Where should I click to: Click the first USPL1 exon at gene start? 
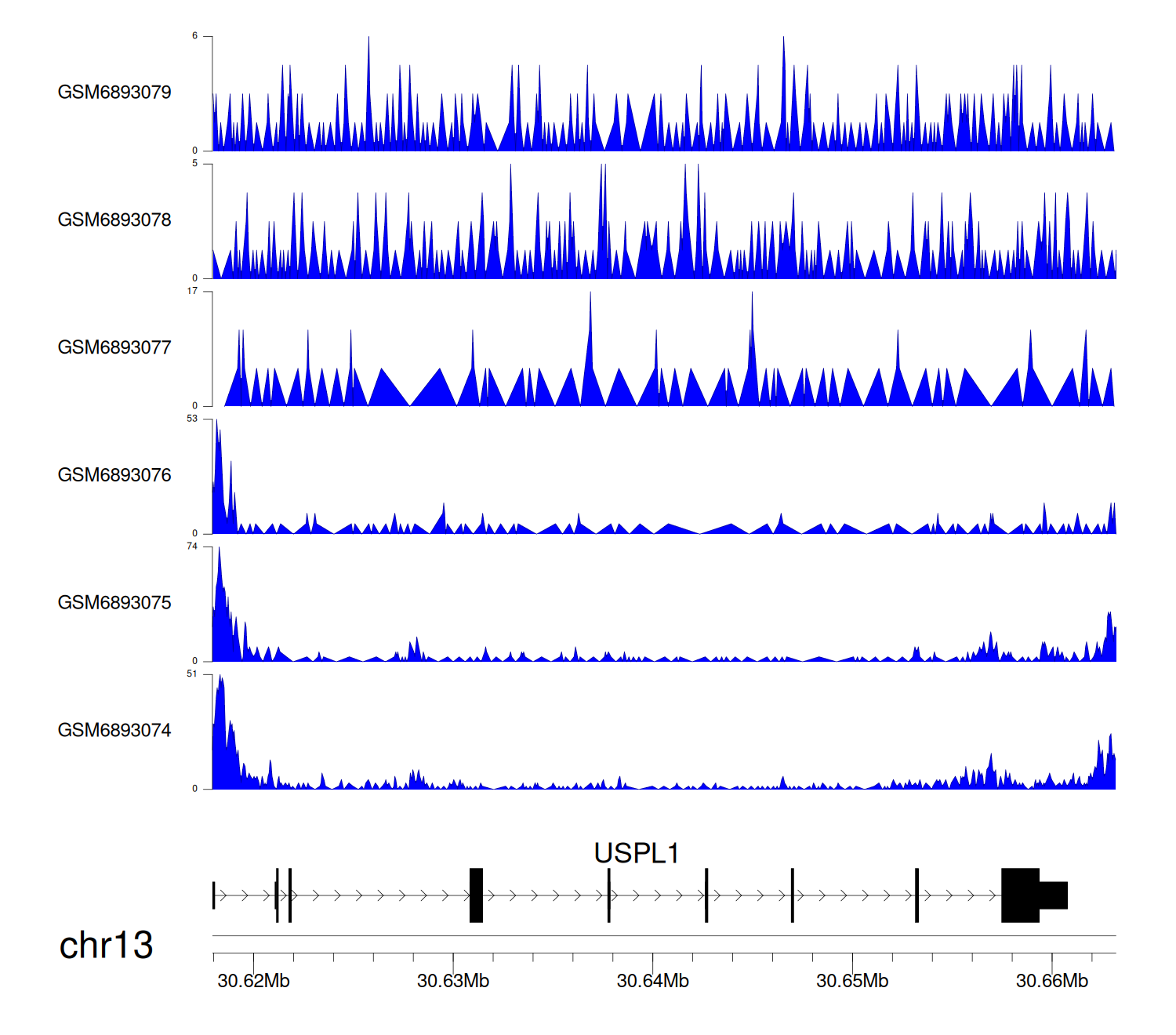coord(213,895)
